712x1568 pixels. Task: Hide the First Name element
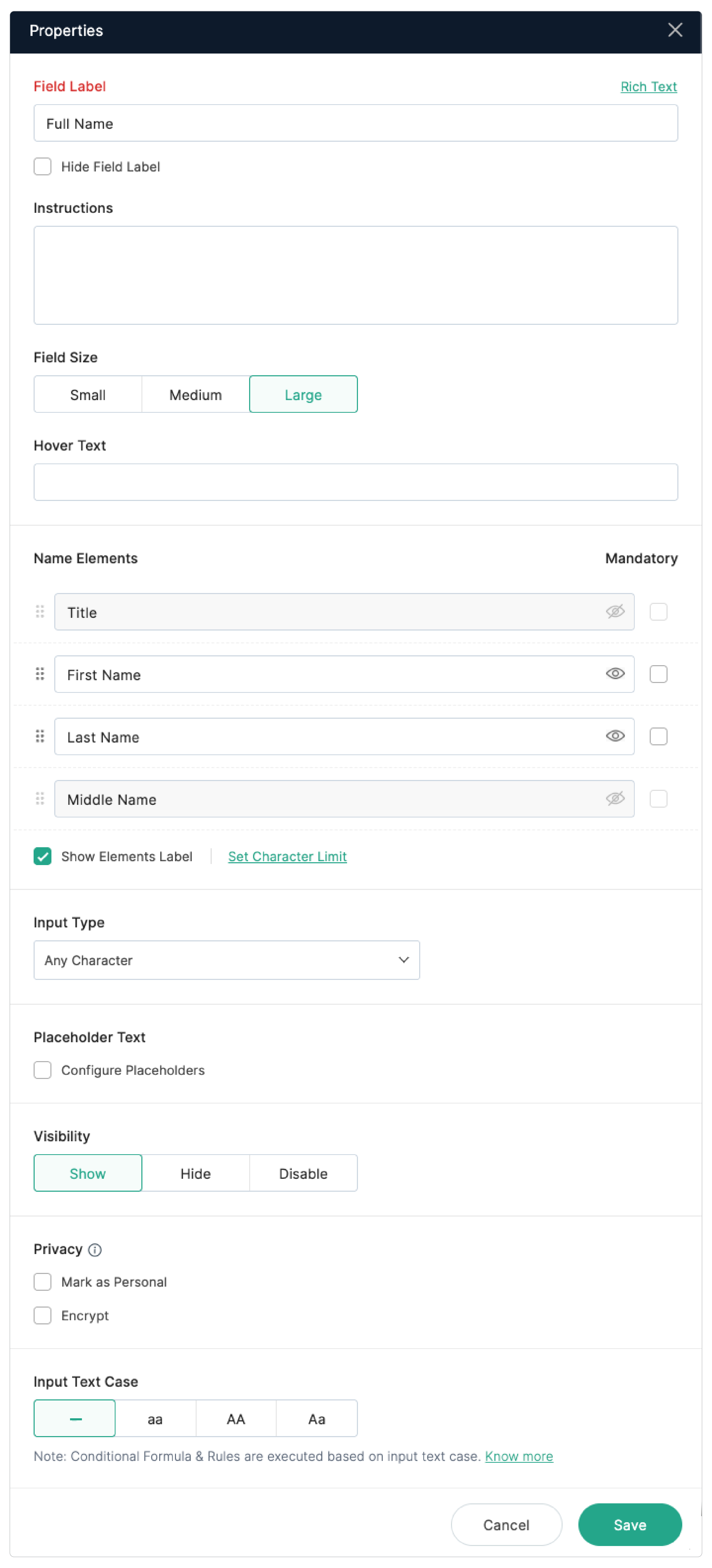(x=615, y=674)
